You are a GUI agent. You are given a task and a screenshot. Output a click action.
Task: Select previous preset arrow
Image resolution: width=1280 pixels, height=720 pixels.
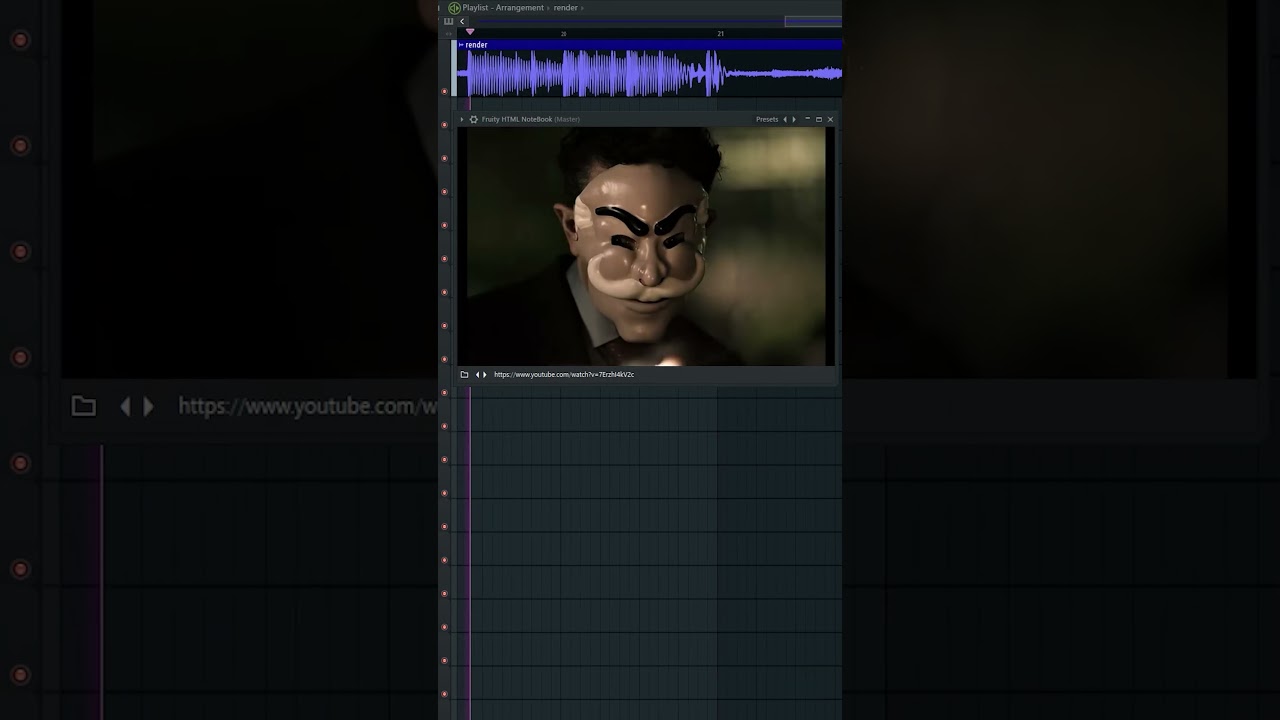click(785, 119)
